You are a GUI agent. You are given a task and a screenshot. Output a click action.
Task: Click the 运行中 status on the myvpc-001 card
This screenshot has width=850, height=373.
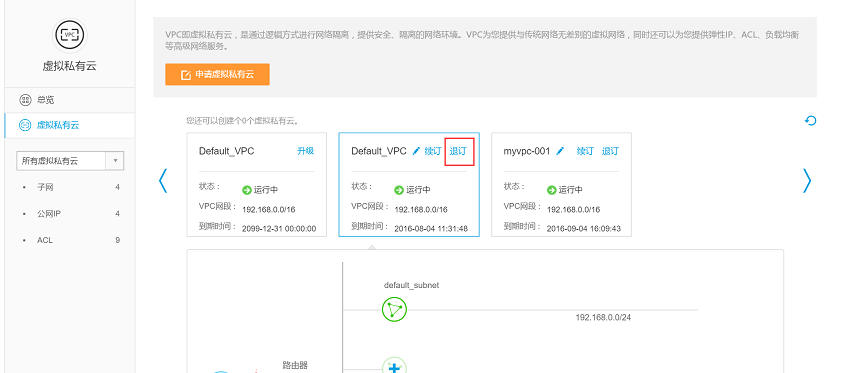tap(571, 190)
